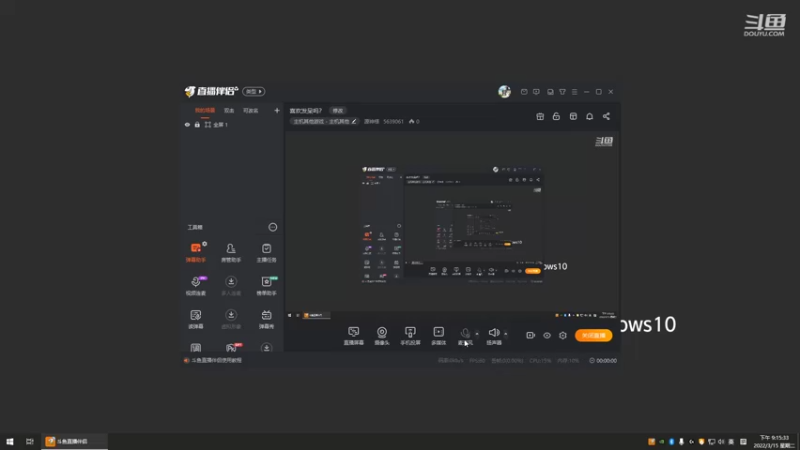Image resolution: width=800 pixels, height=450 pixels.
Task: Add a camera source
Action: coord(382,336)
